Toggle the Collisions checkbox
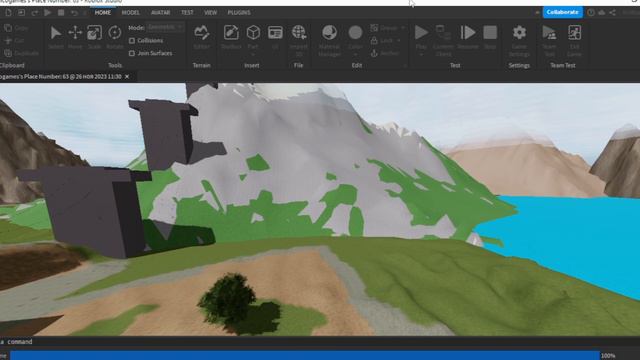640x360 pixels. pos(132,40)
